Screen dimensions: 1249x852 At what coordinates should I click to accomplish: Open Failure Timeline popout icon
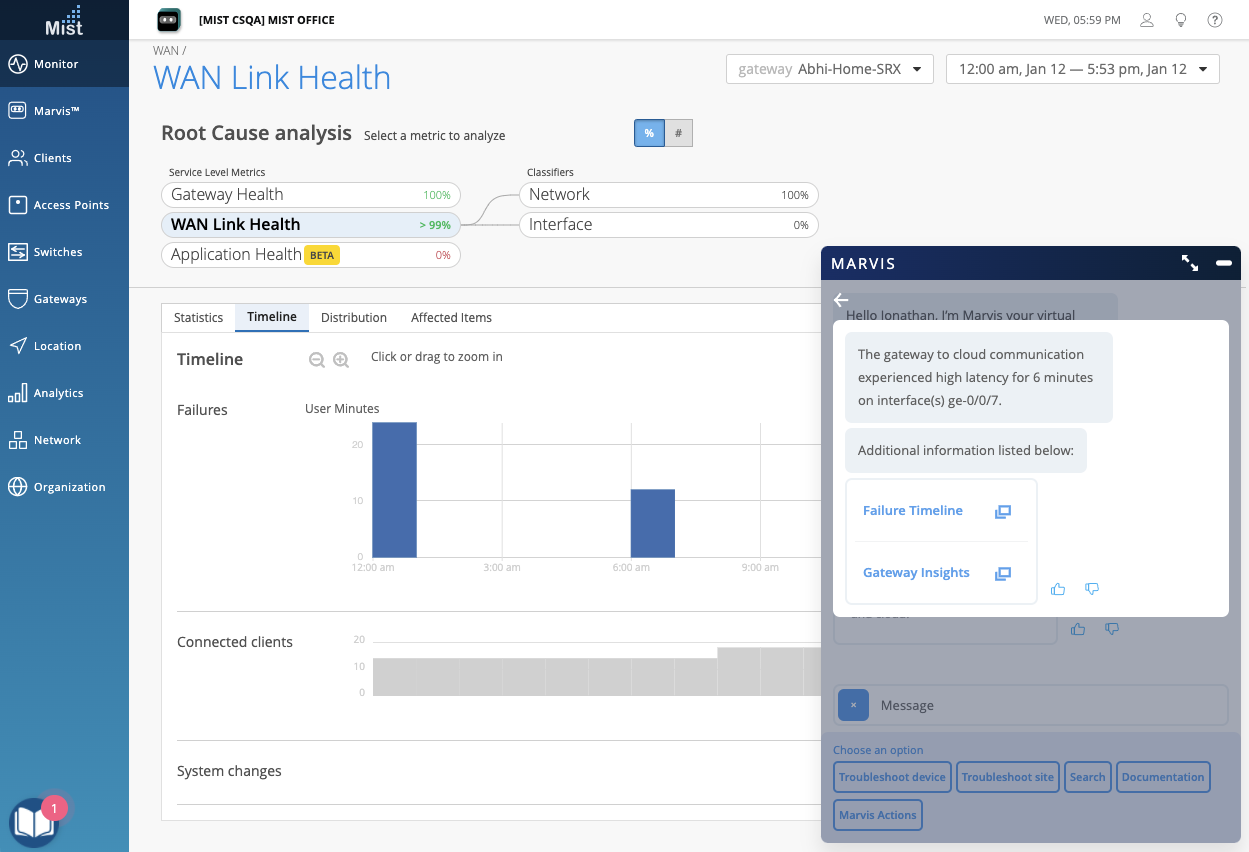point(1003,511)
